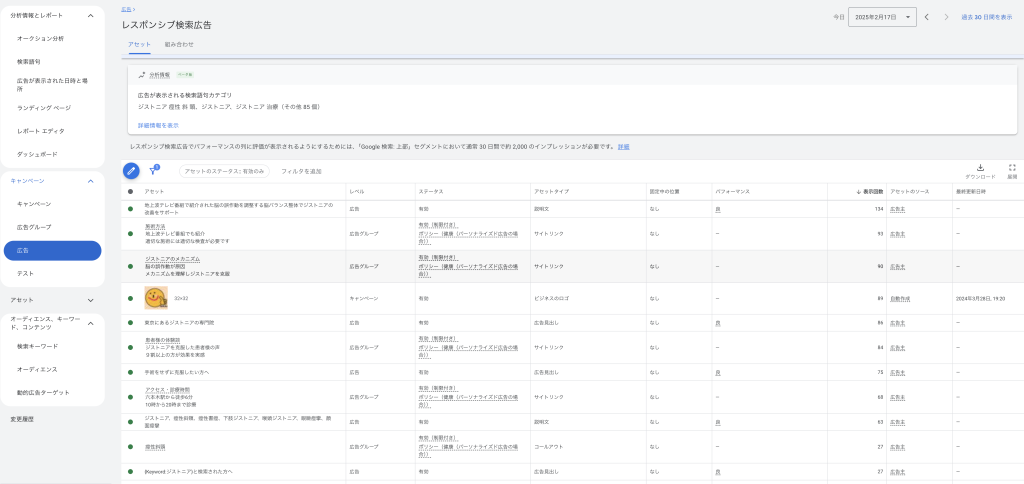Click the 分析情報 insights icon in card
This screenshot has width=1024, height=484.
click(142, 75)
